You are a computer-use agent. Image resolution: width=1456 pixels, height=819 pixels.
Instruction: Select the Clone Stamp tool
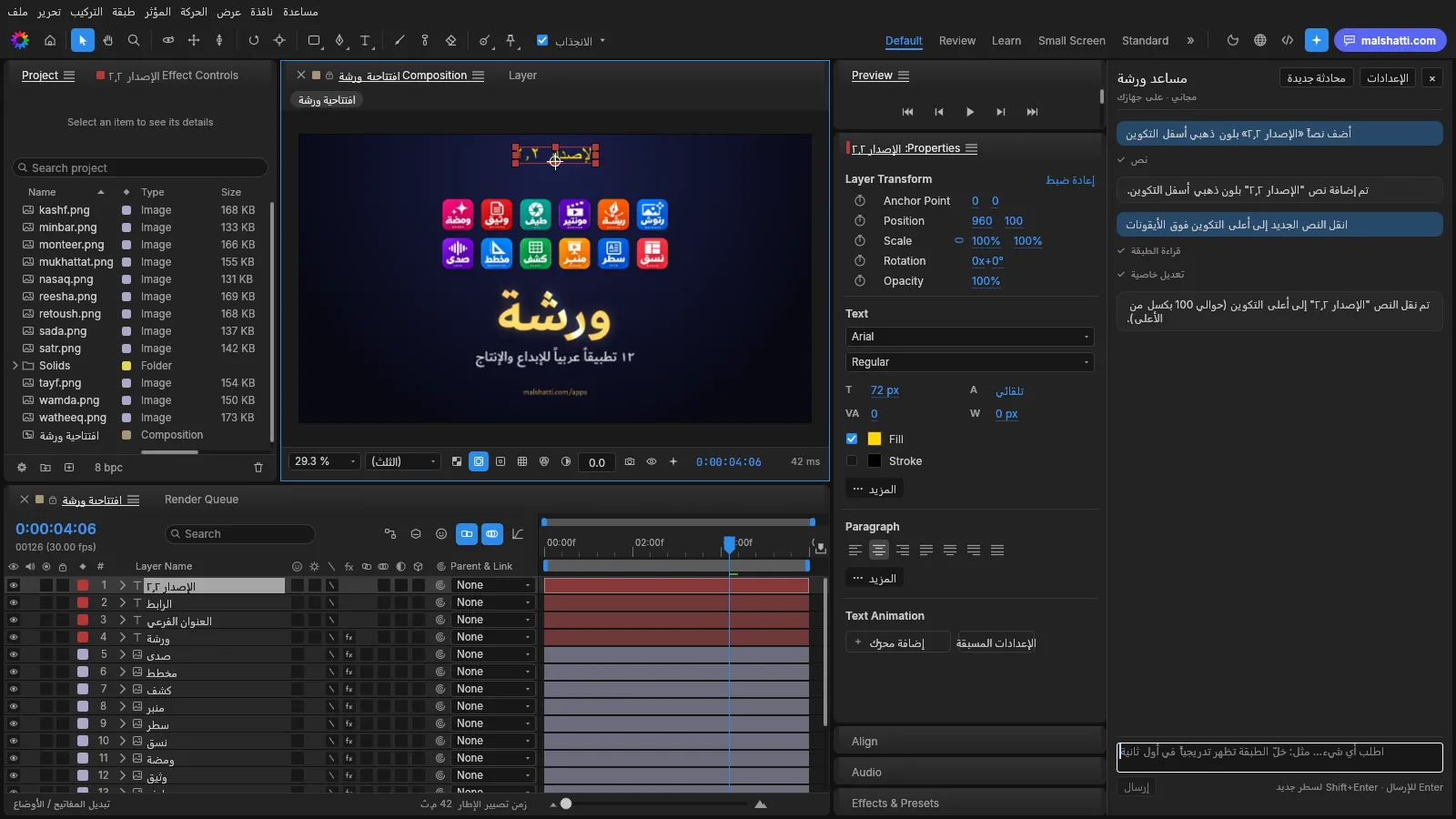(x=425, y=40)
